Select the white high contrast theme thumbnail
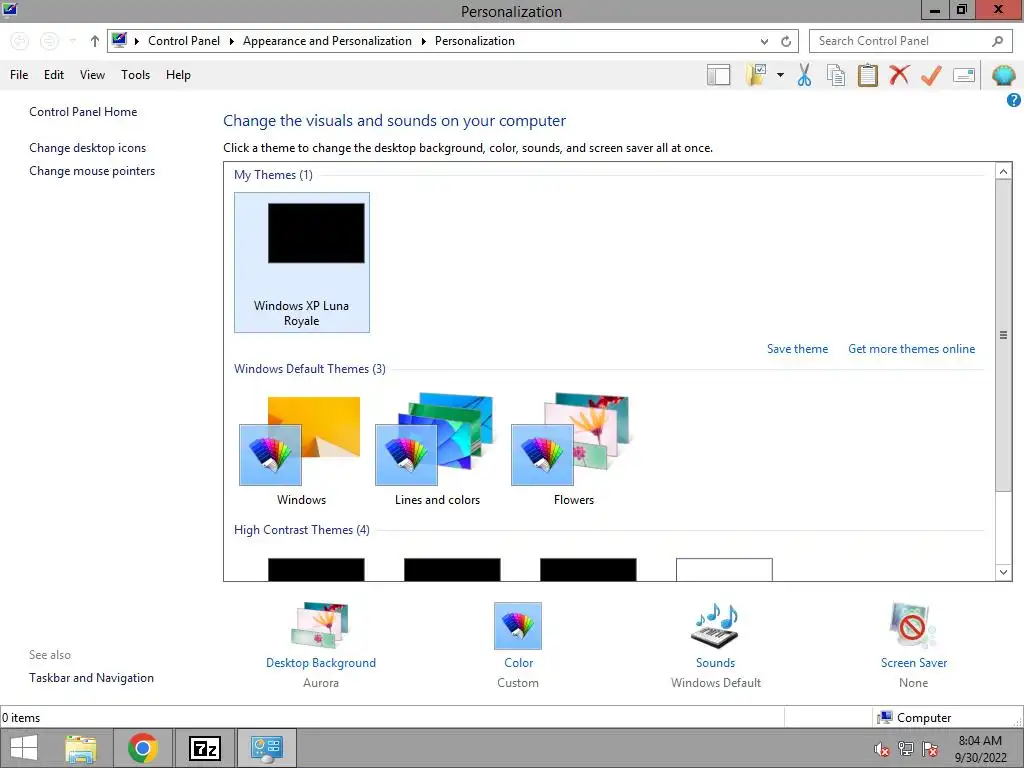 tap(724, 569)
